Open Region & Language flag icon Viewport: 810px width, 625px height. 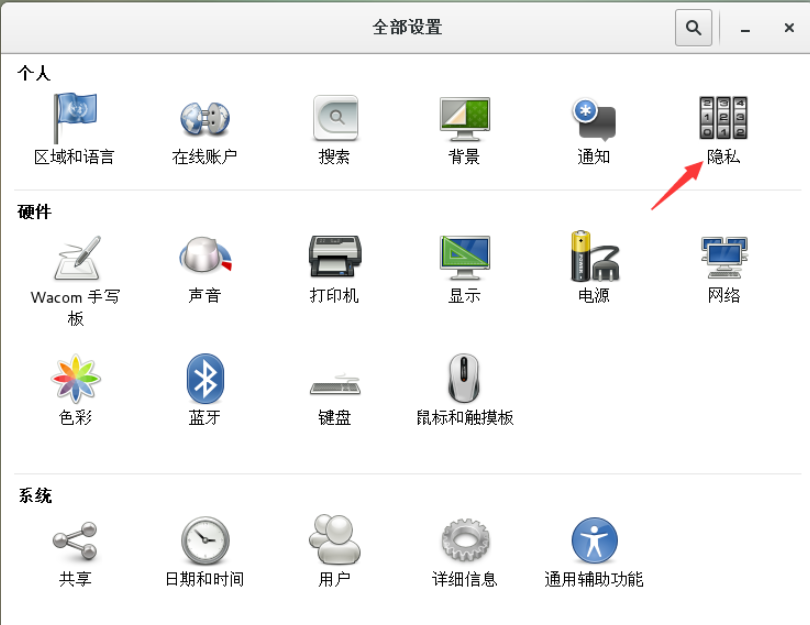(x=75, y=118)
